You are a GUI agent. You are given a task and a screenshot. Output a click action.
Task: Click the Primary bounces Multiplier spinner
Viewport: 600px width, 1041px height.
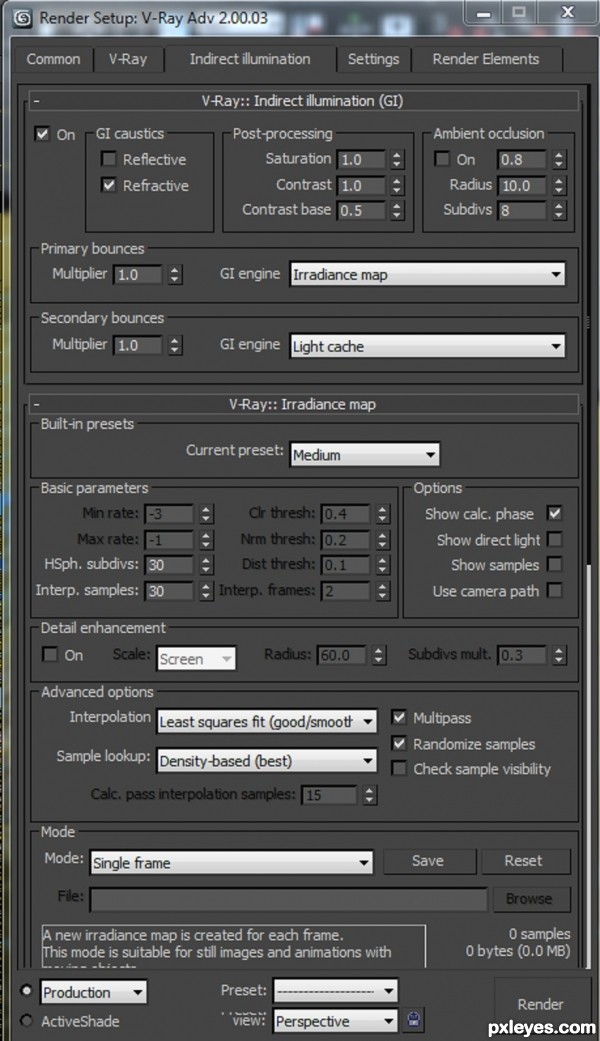coord(175,274)
